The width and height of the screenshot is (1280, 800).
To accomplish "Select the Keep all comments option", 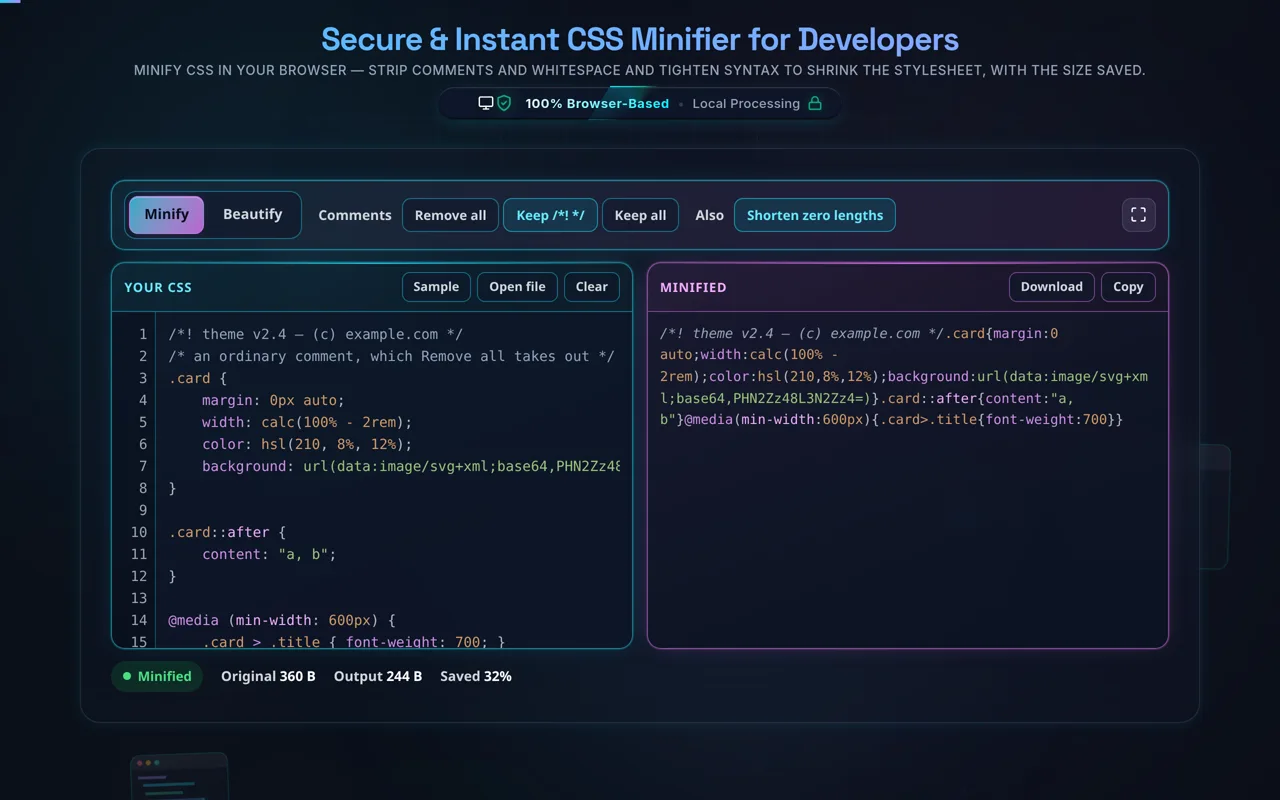I will 640,215.
